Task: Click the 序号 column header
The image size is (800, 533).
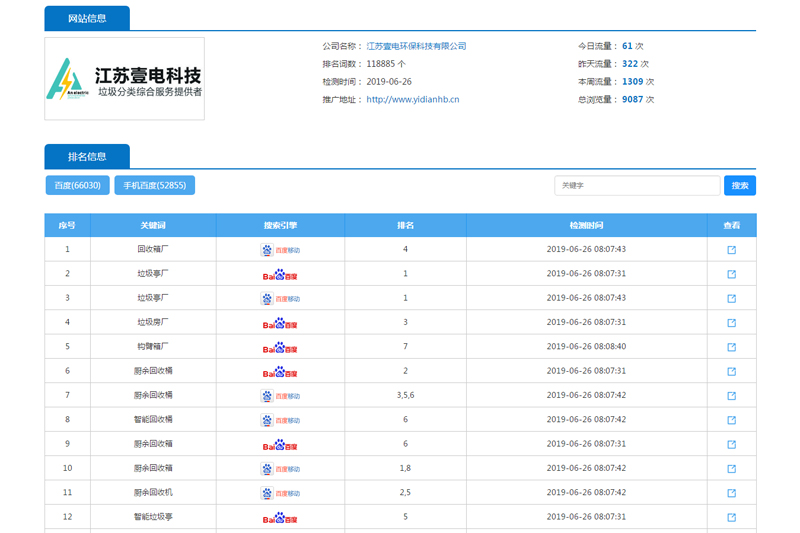Action: [67, 225]
